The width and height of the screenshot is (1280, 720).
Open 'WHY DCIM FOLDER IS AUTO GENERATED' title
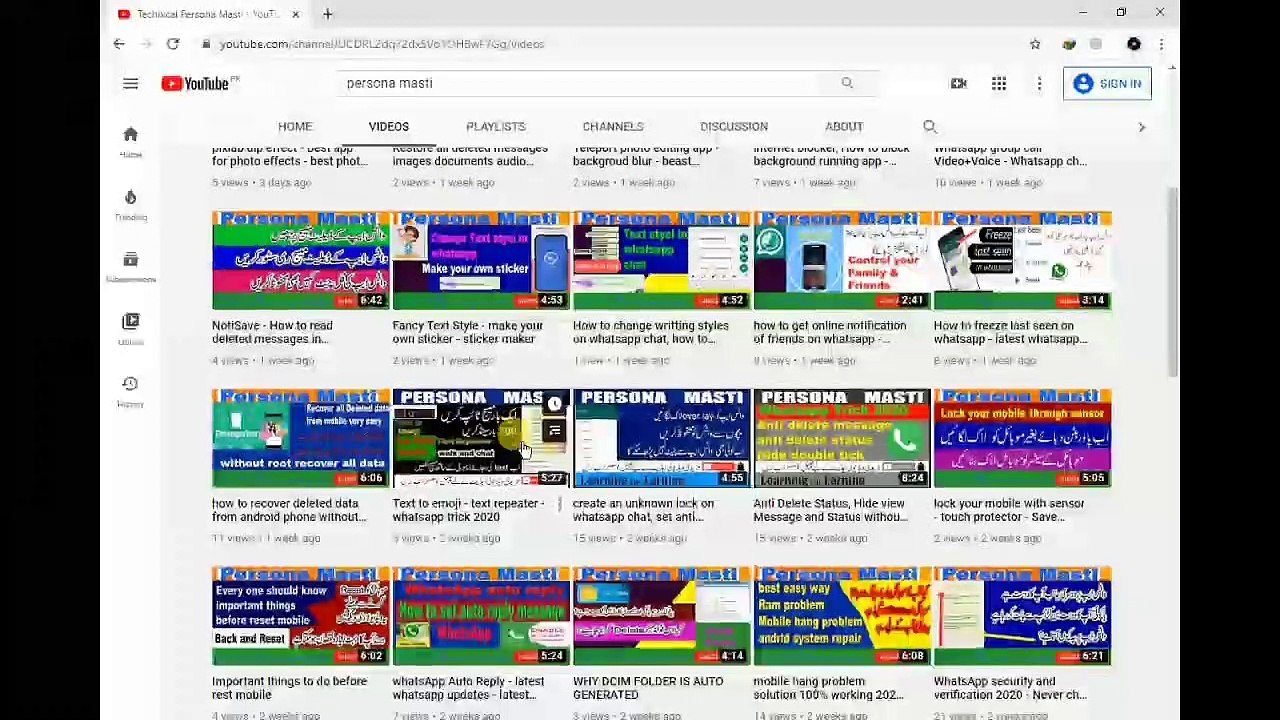(x=648, y=688)
